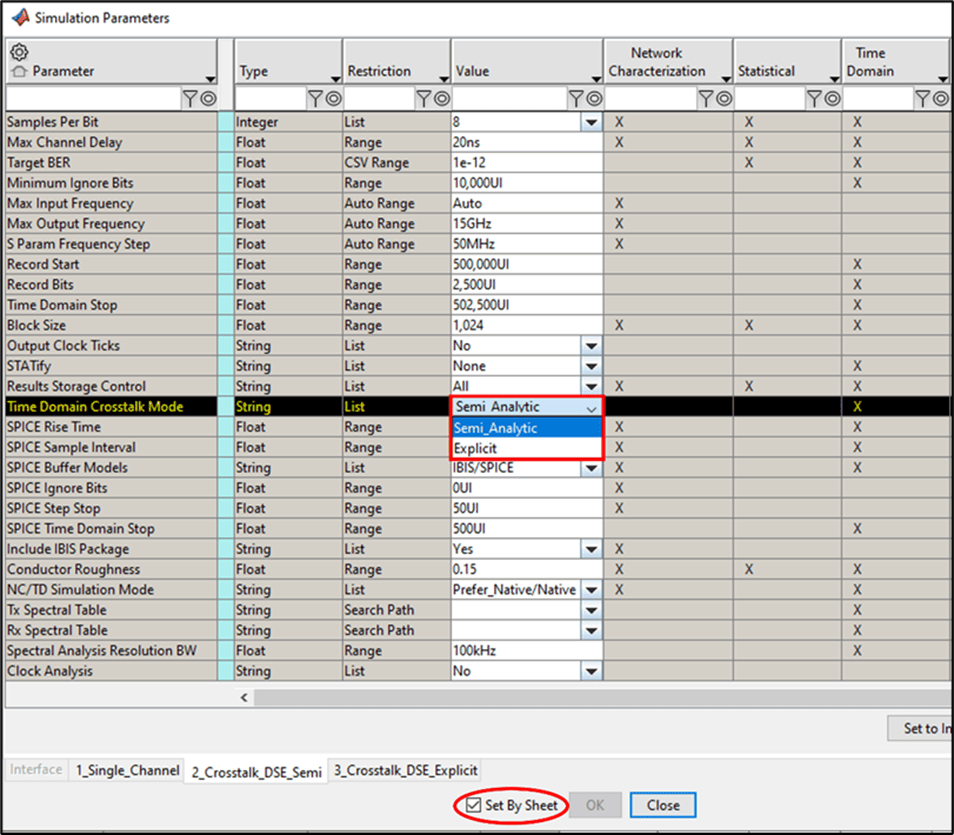The width and height of the screenshot is (954, 835).
Task: Click the Target BER value field
Action: pos(527,163)
